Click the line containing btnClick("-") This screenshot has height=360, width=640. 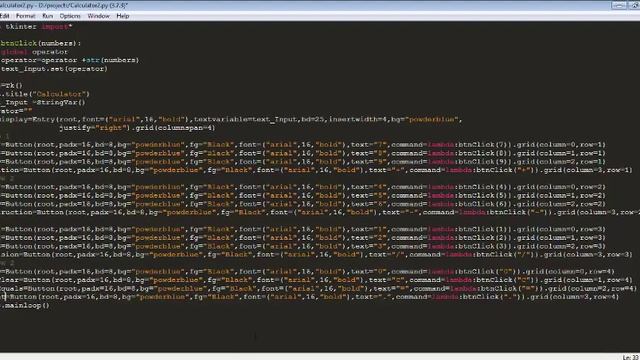tap(320, 212)
